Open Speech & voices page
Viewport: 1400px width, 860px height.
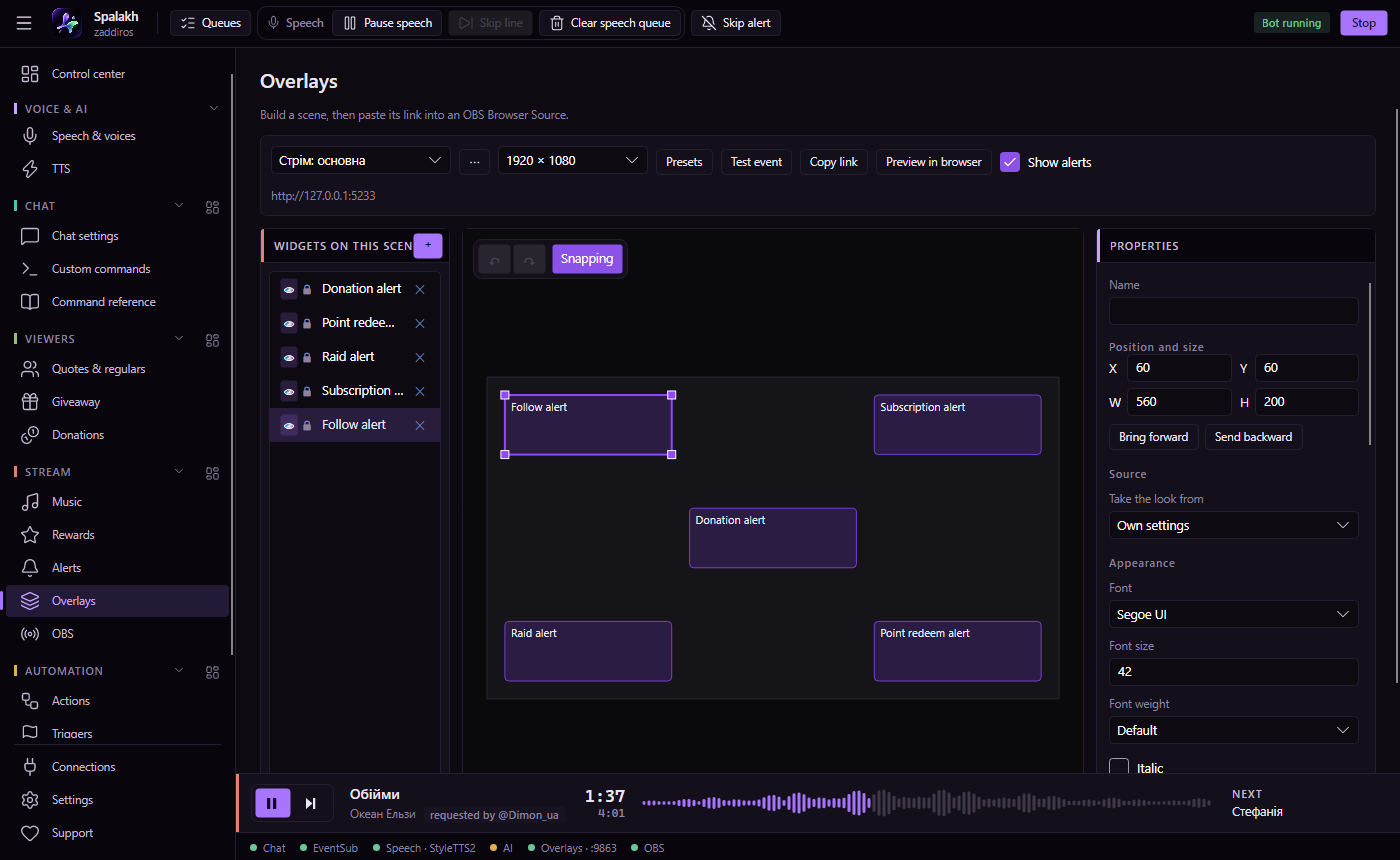coord(118,136)
